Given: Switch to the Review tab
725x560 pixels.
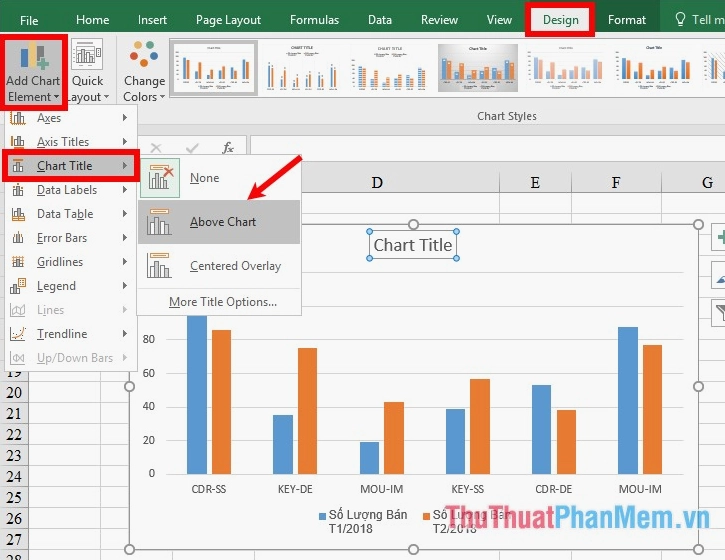Looking at the screenshot, I should (x=439, y=20).
